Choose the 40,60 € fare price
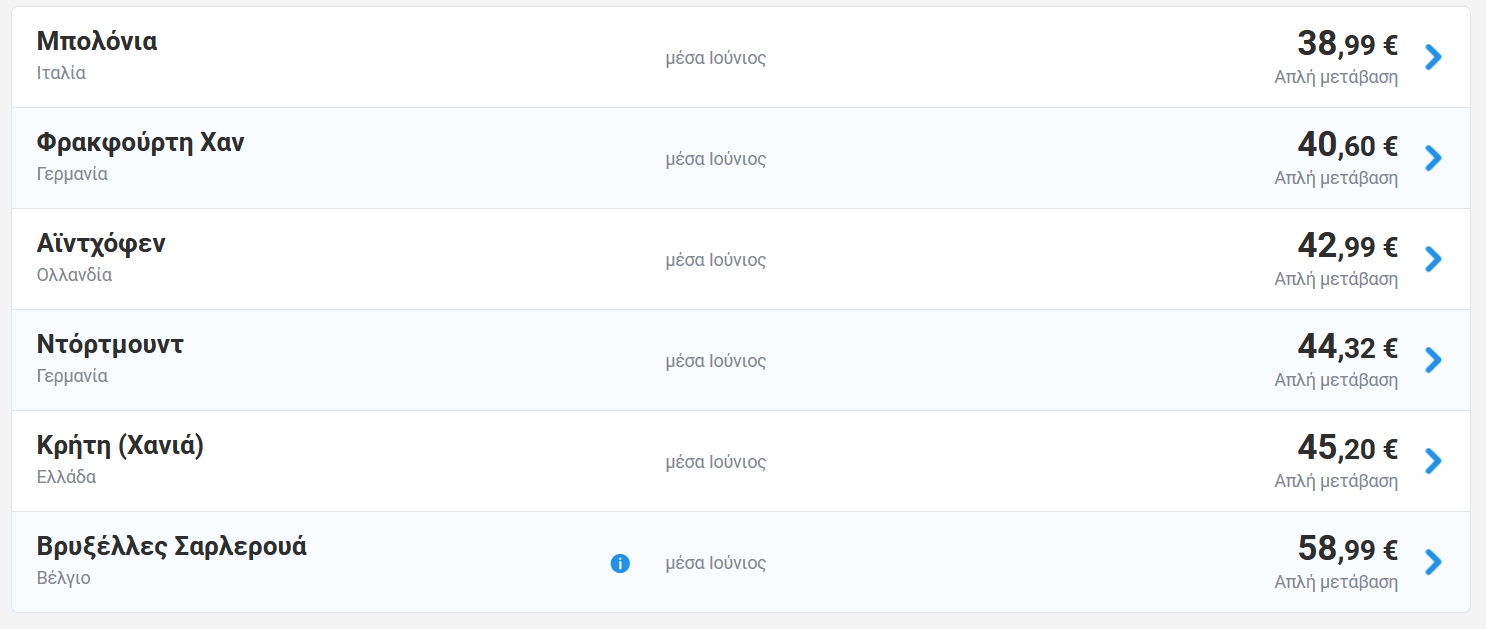The width and height of the screenshot is (1486, 629). [x=1347, y=145]
